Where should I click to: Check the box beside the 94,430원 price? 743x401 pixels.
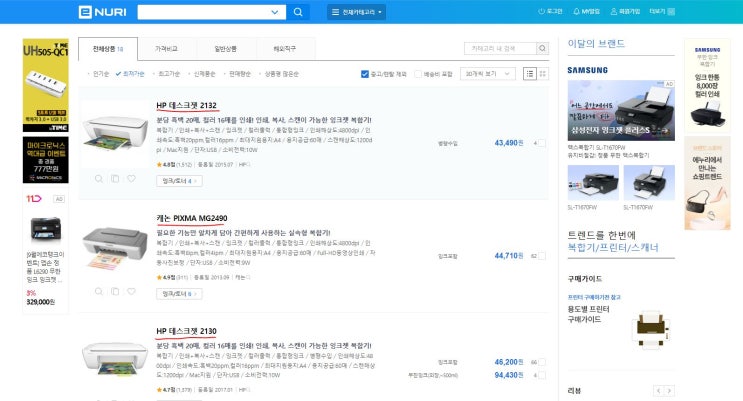point(542,375)
